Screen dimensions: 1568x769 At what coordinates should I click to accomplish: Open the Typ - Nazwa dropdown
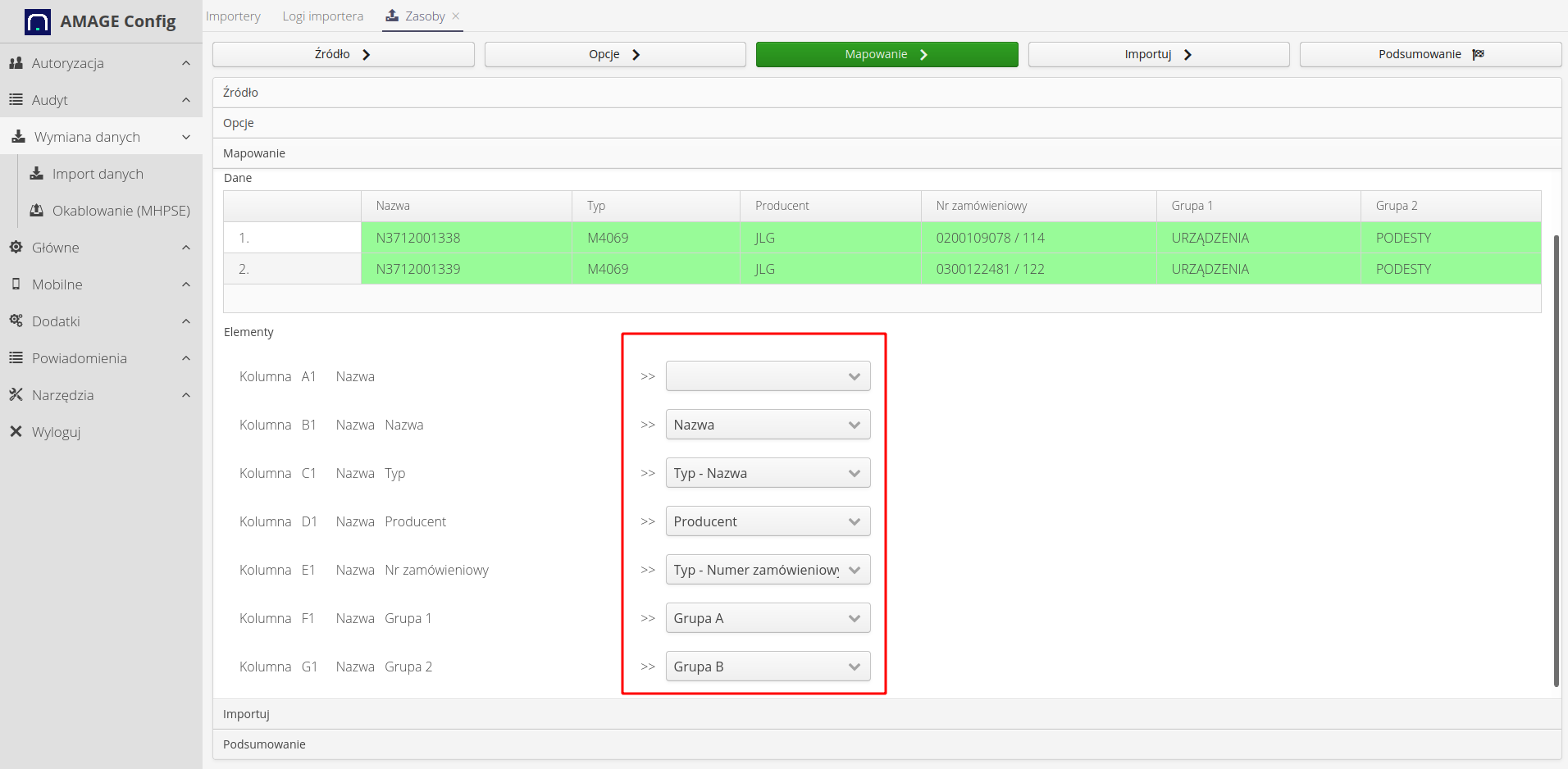pyautogui.click(x=768, y=473)
